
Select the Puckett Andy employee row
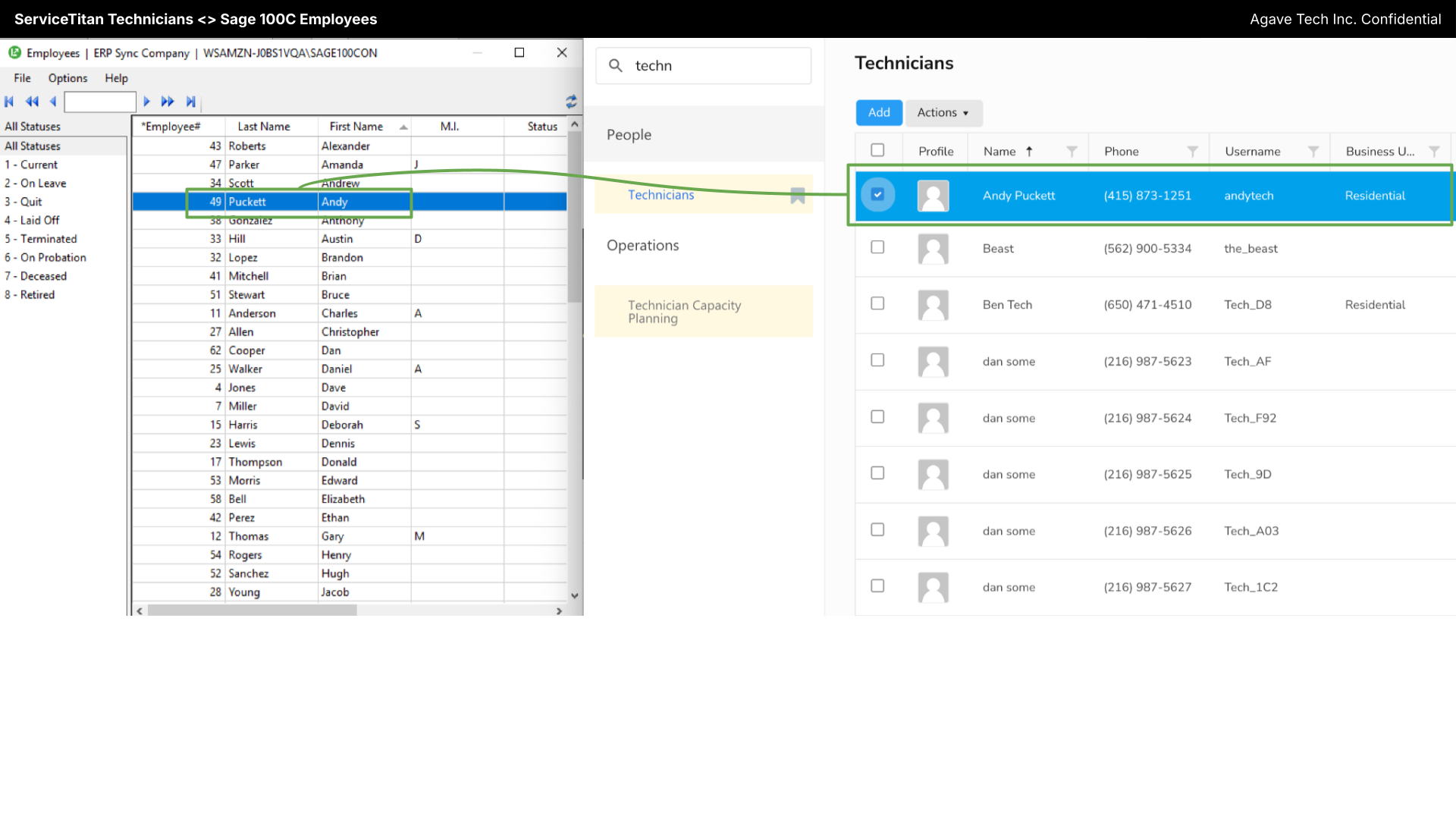pyautogui.click(x=350, y=202)
